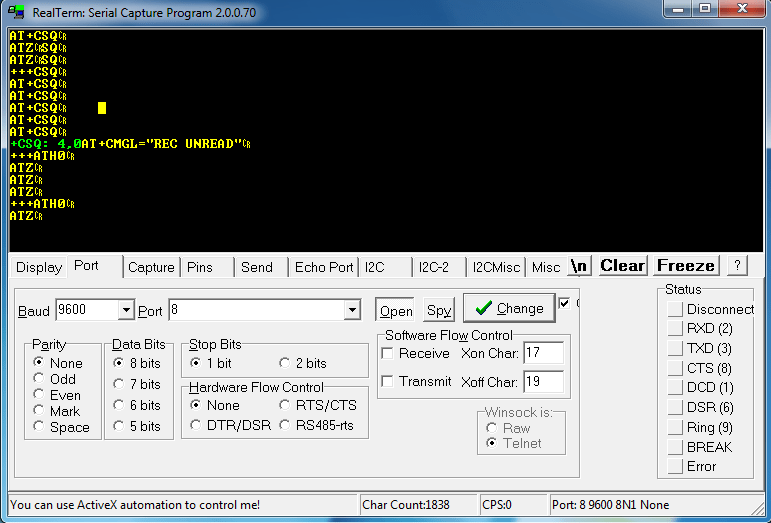Click the RealTerm title bar app icon

(x=17, y=10)
